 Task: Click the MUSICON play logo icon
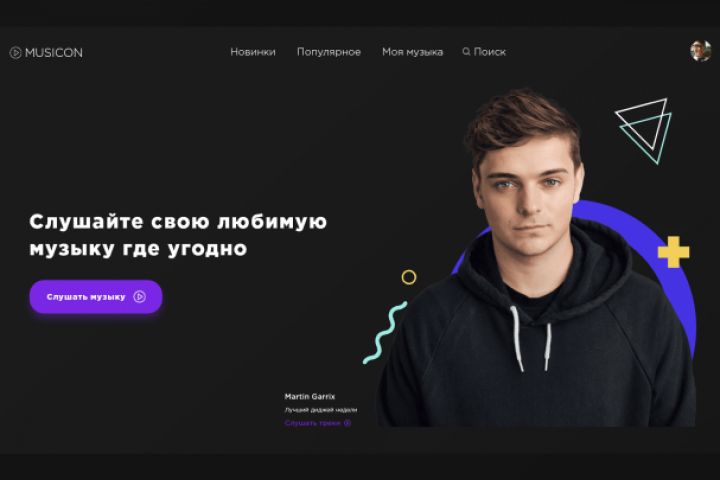pos(16,53)
